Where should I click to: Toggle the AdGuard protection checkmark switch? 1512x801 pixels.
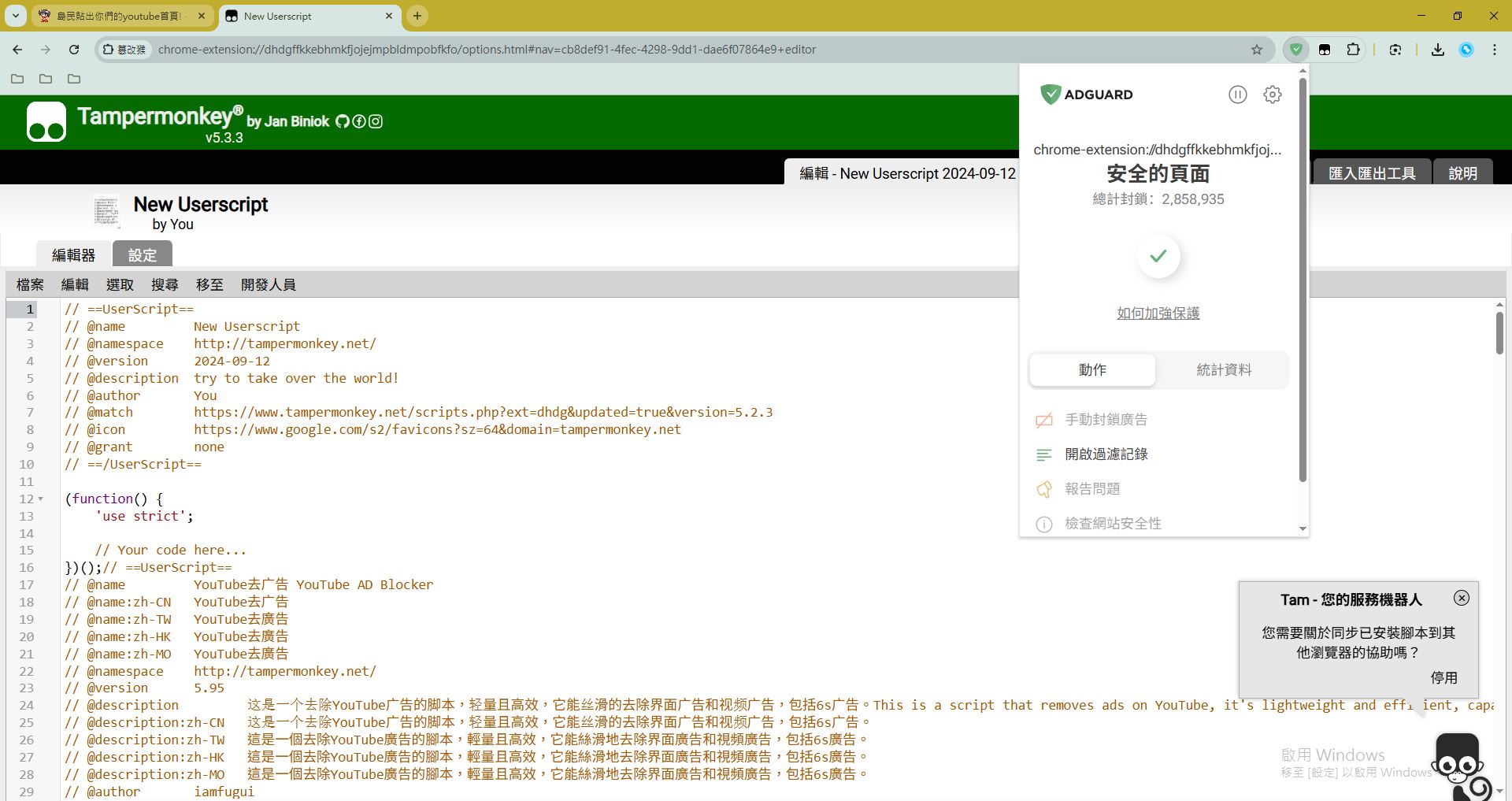[x=1158, y=256]
